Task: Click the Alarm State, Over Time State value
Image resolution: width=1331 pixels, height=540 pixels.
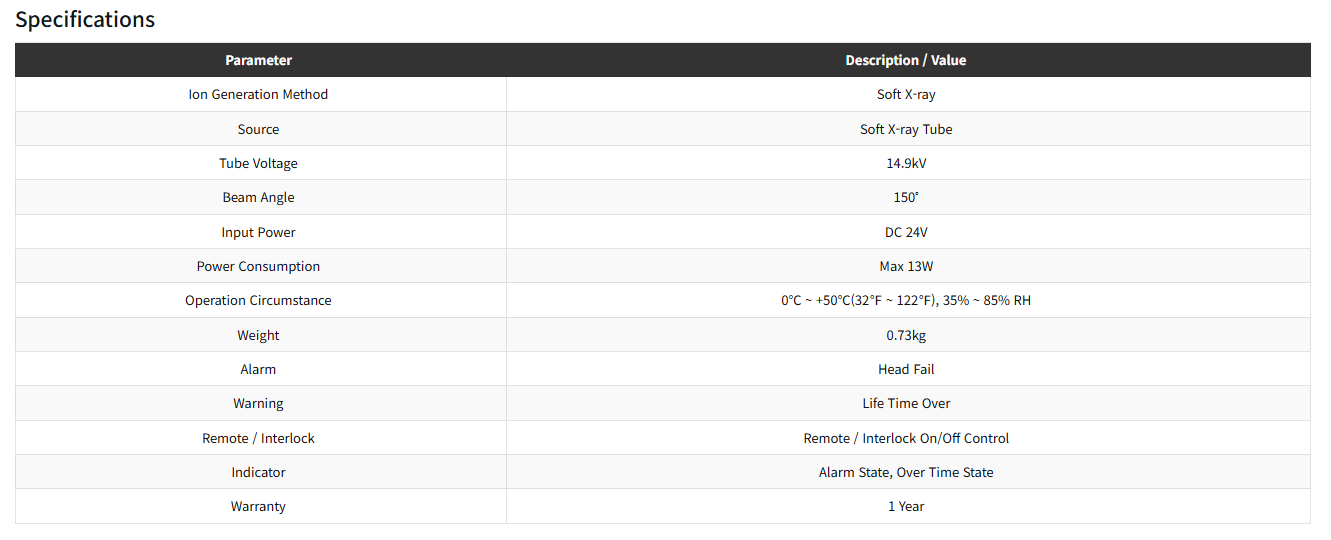Action: (x=906, y=472)
